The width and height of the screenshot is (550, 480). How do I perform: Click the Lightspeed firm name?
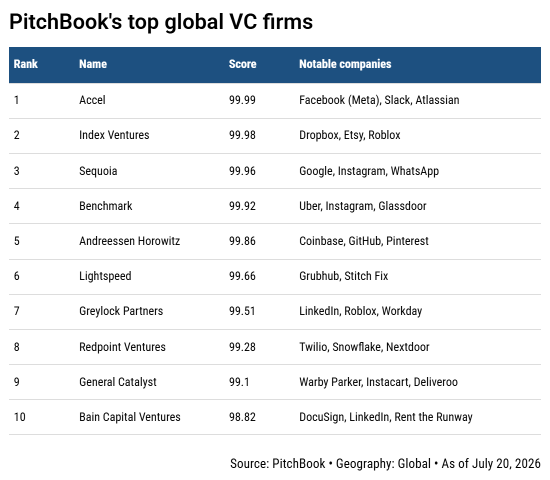(x=105, y=276)
